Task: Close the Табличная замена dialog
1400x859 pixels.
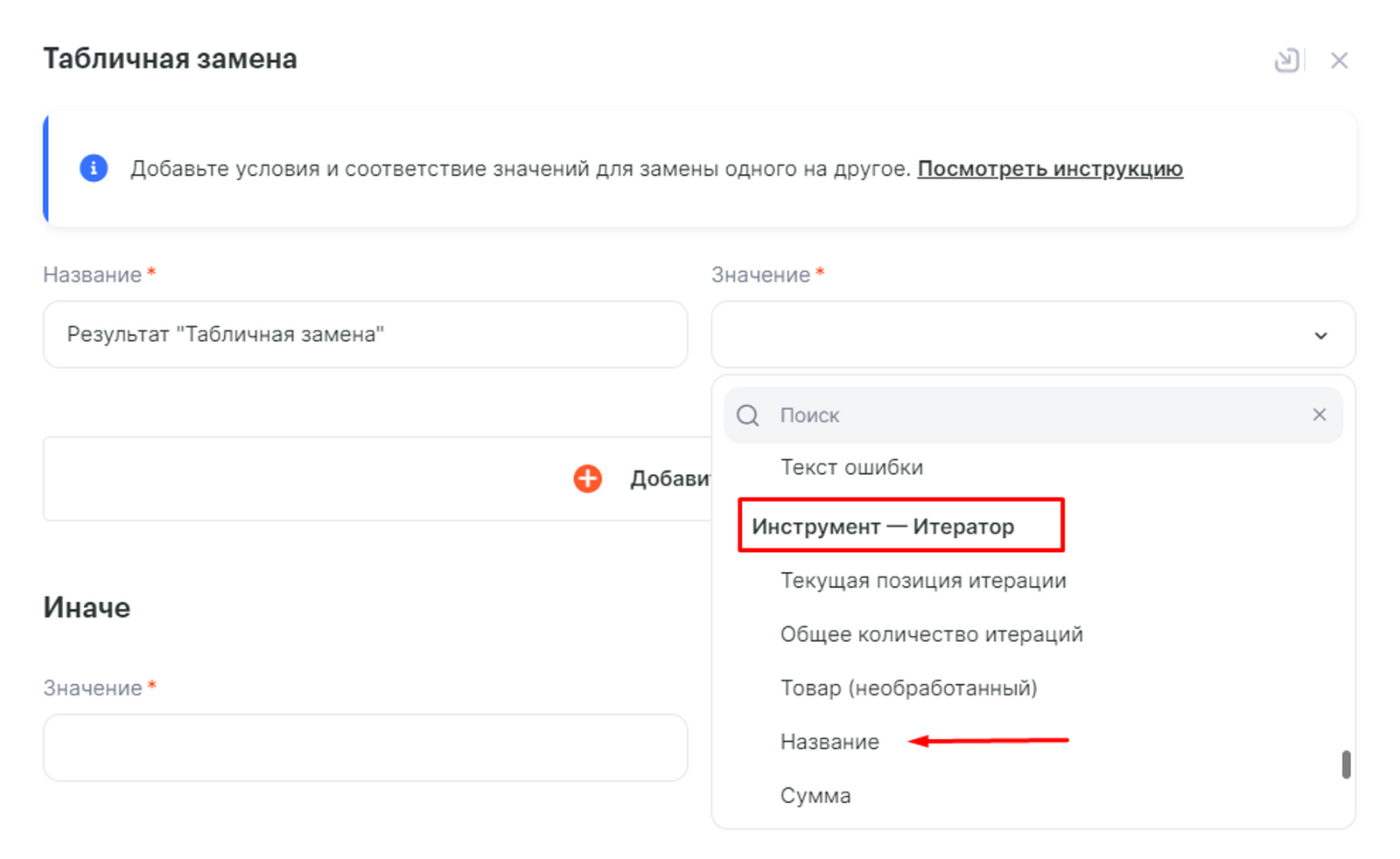Action: tap(1339, 60)
